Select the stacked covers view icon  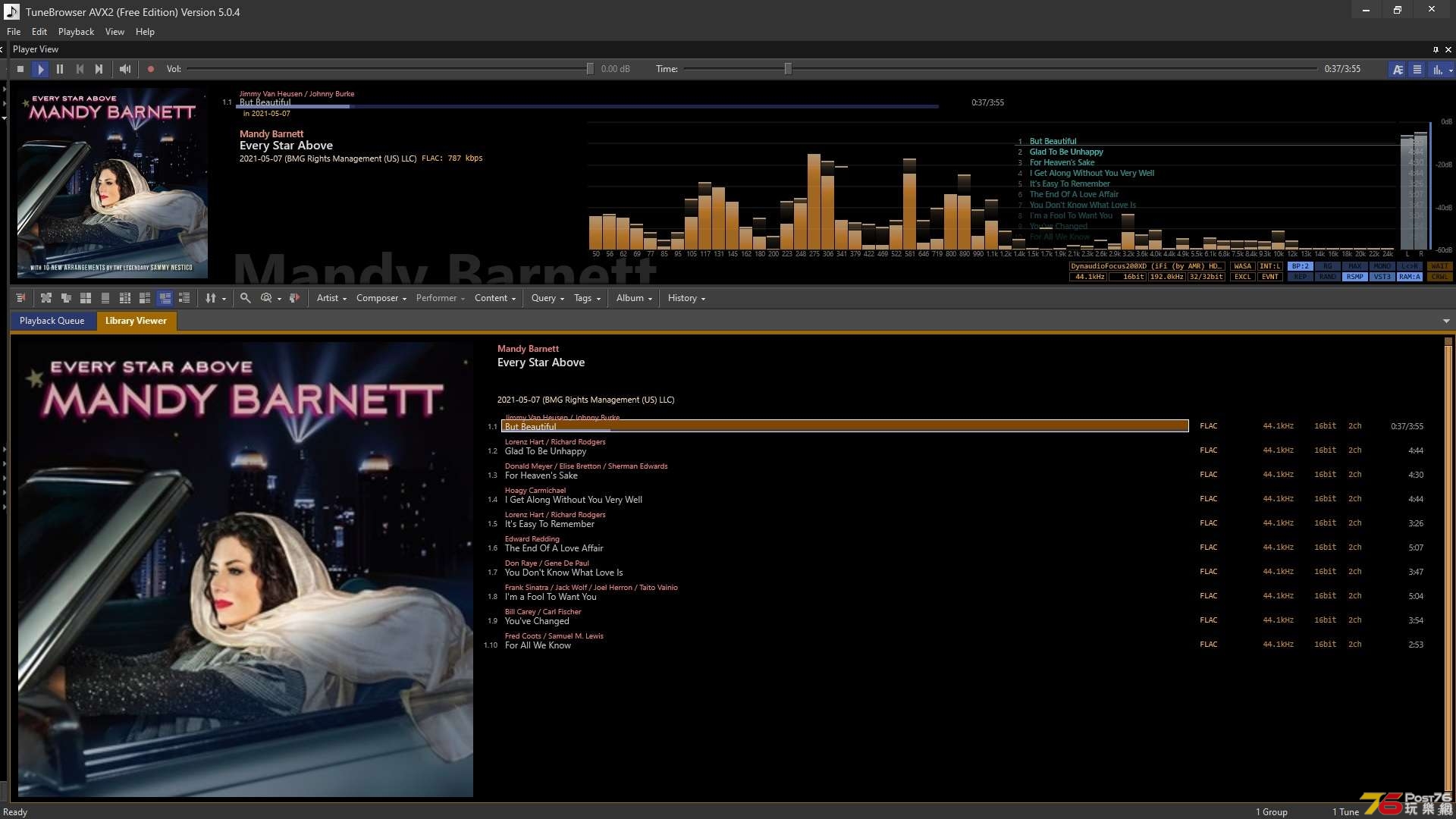pos(66,298)
